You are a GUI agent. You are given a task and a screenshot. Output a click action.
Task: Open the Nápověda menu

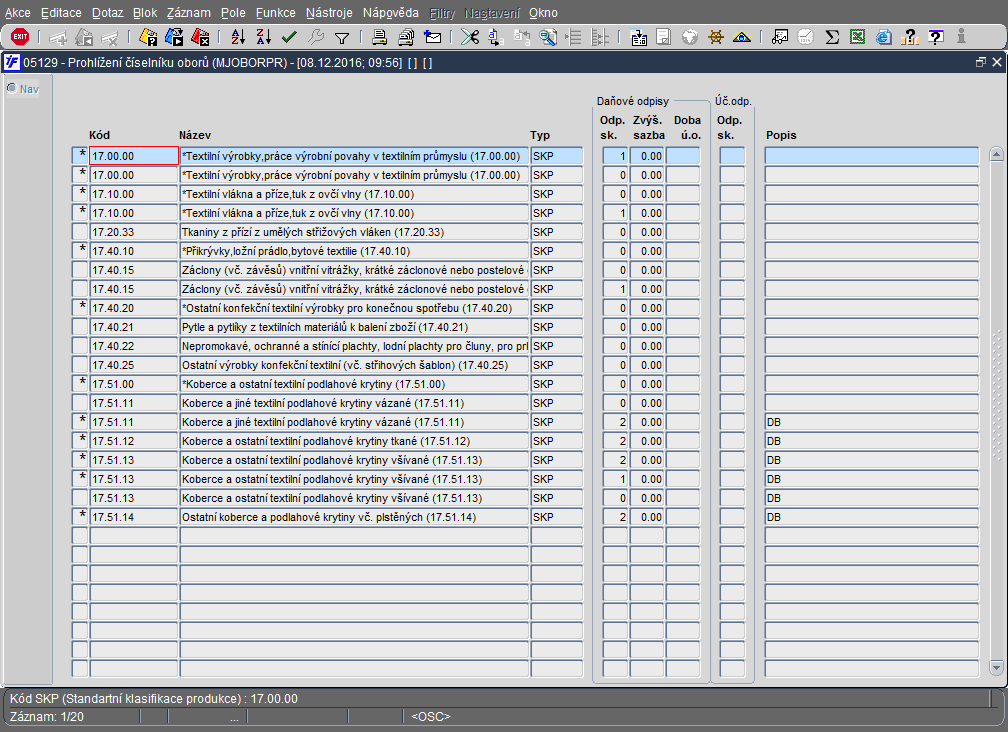pos(390,13)
